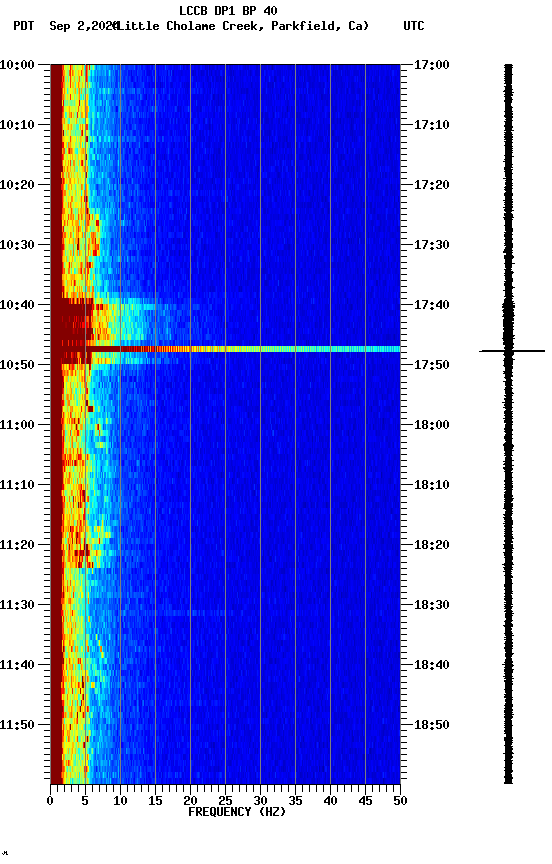This screenshot has width=552, height=864.
Task: Click the '17:20' UTC time label
Action: point(432,185)
